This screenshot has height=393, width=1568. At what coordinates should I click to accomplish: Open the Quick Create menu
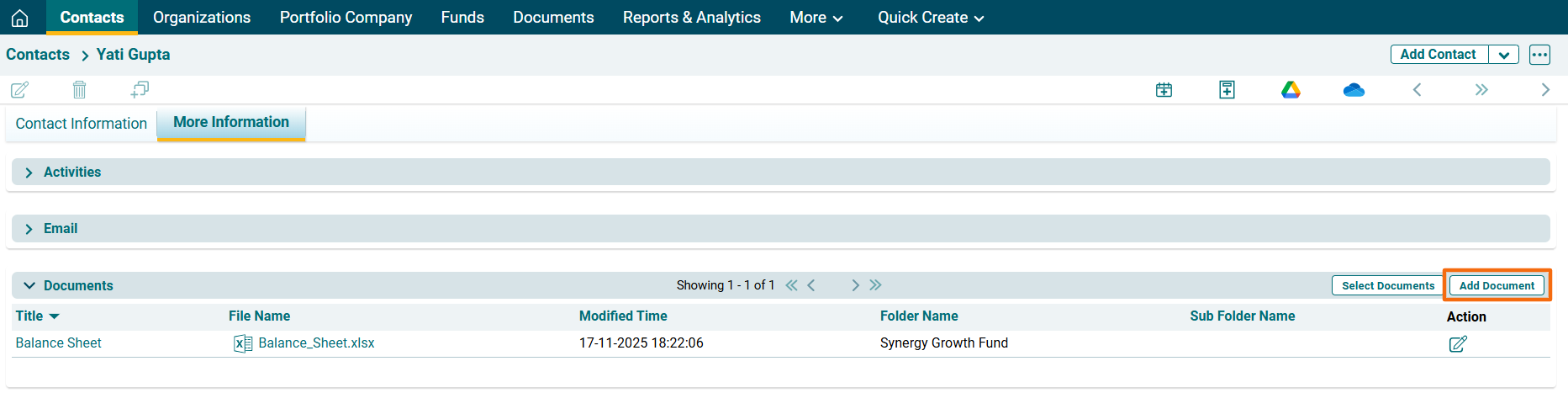[930, 18]
